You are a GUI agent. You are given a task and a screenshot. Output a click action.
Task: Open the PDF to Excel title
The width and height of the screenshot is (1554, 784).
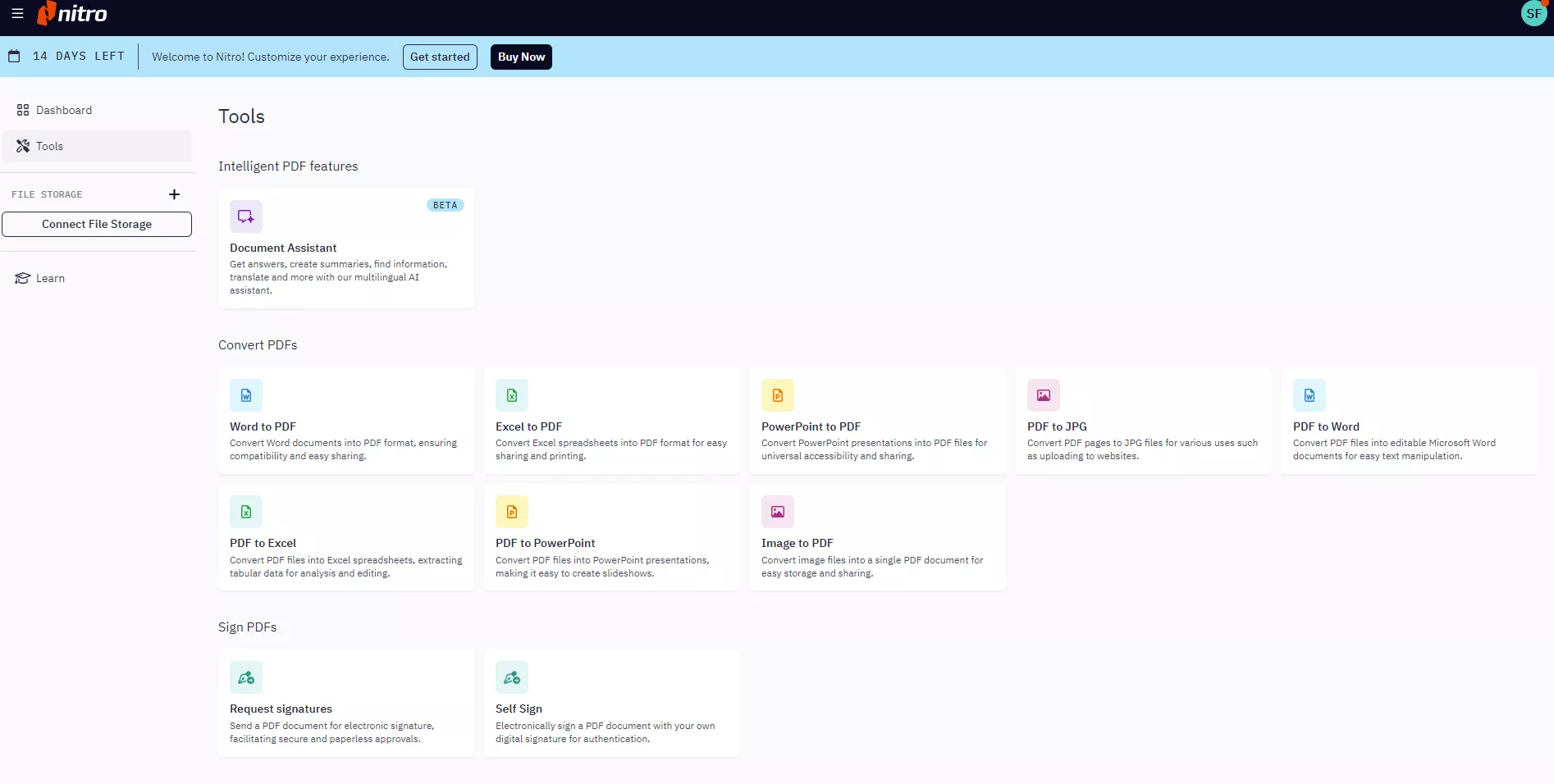[263, 543]
